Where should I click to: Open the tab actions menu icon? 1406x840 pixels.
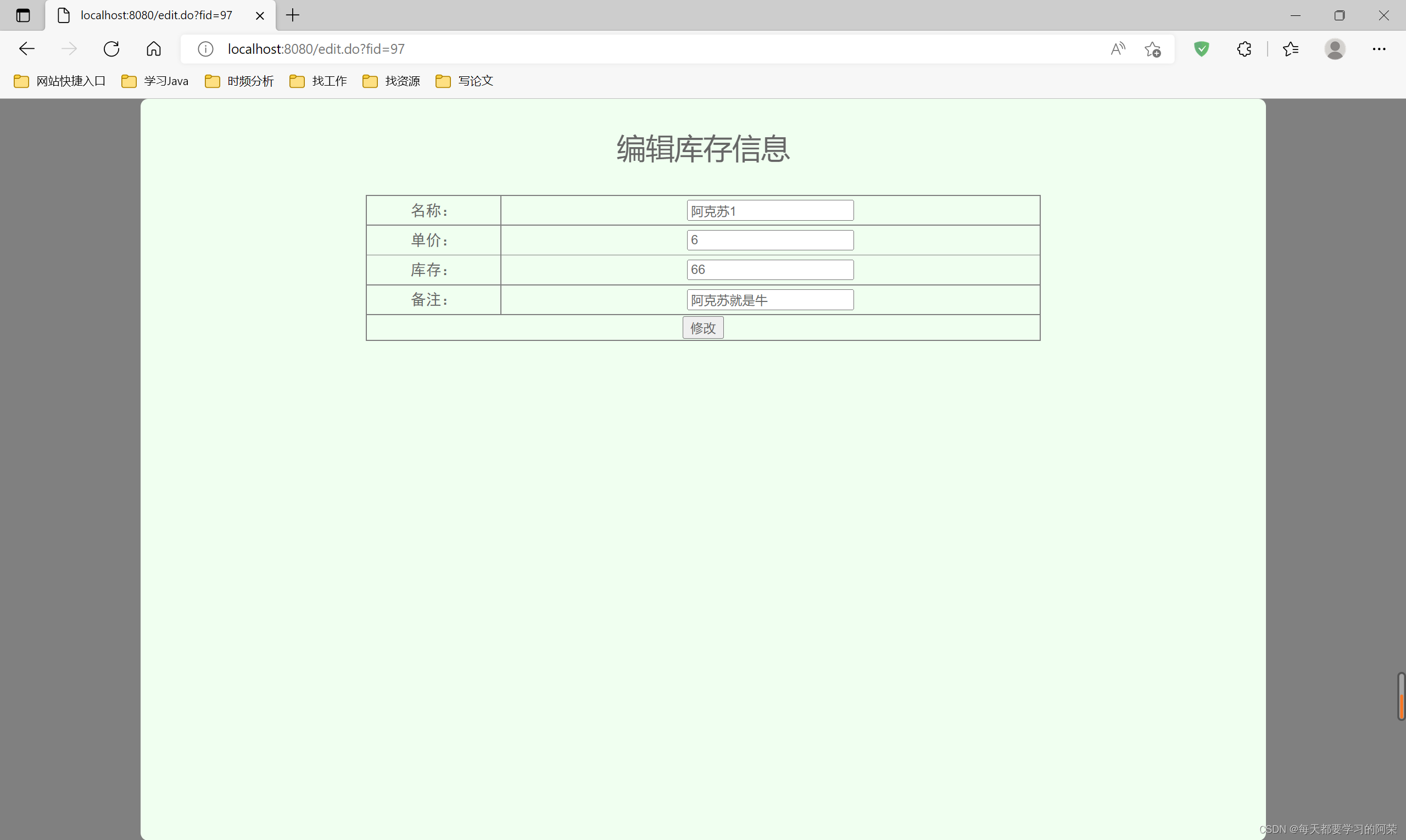23,15
